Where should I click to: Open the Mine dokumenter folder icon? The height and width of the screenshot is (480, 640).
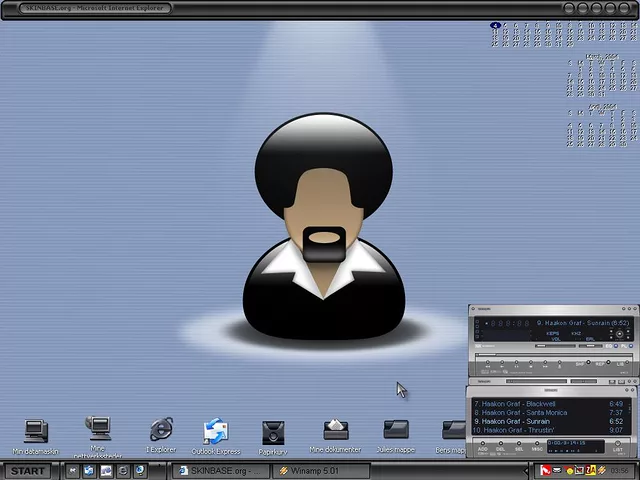click(336, 431)
